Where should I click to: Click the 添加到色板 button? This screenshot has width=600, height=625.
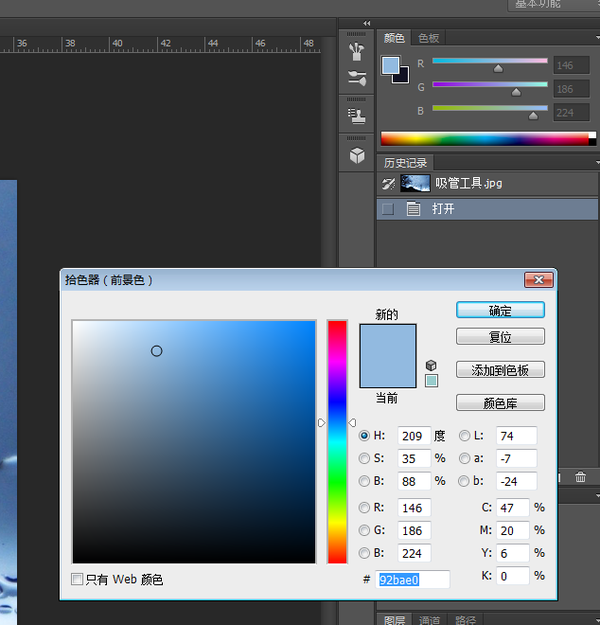[500, 370]
